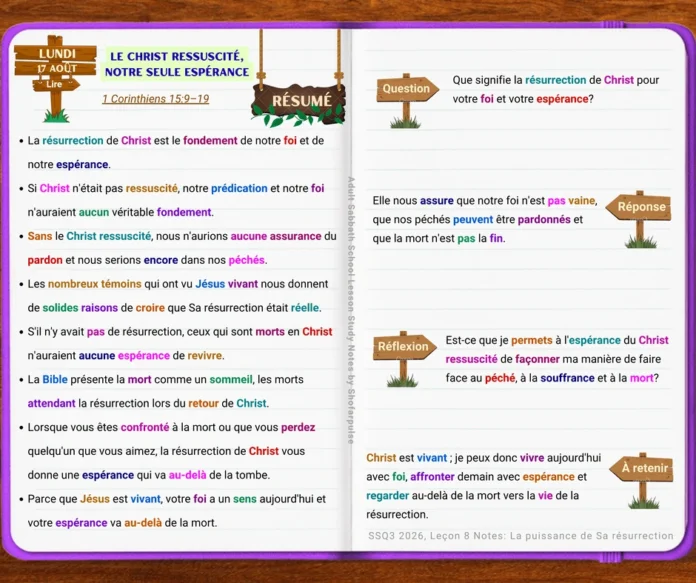Click the purple word 'affronter'
Screen dimensions: 696x583
(432, 477)
